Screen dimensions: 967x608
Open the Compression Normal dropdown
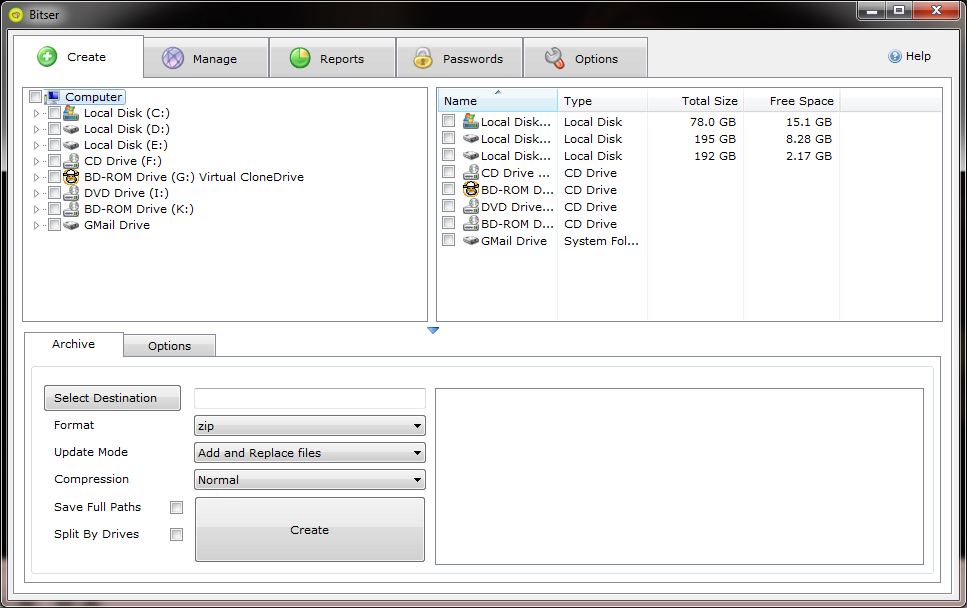[x=310, y=480]
